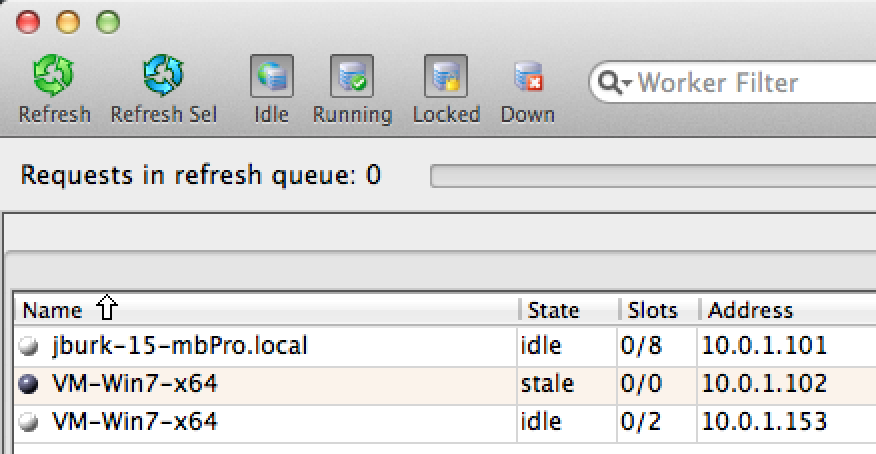This screenshot has height=454, width=876.
Task: Click the status dot of idle VM-Win7-x64
Action: (30, 422)
